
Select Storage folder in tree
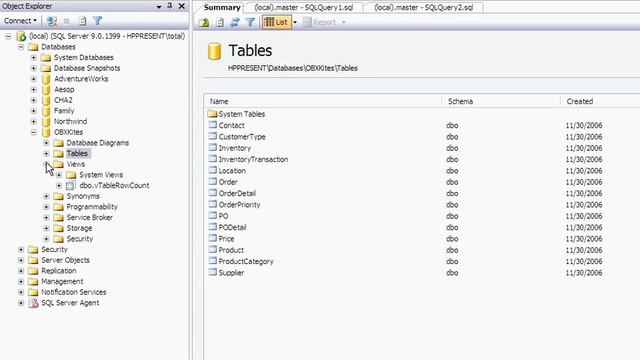point(79,228)
